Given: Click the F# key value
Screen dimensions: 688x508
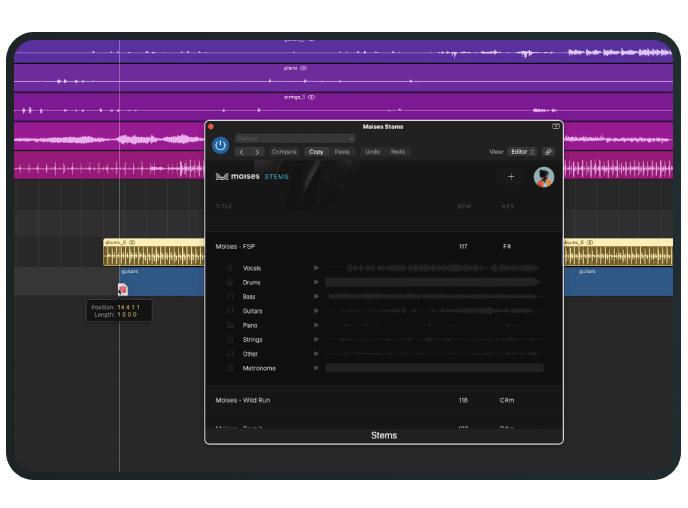Looking at the screenshot, I should point(507,247).
